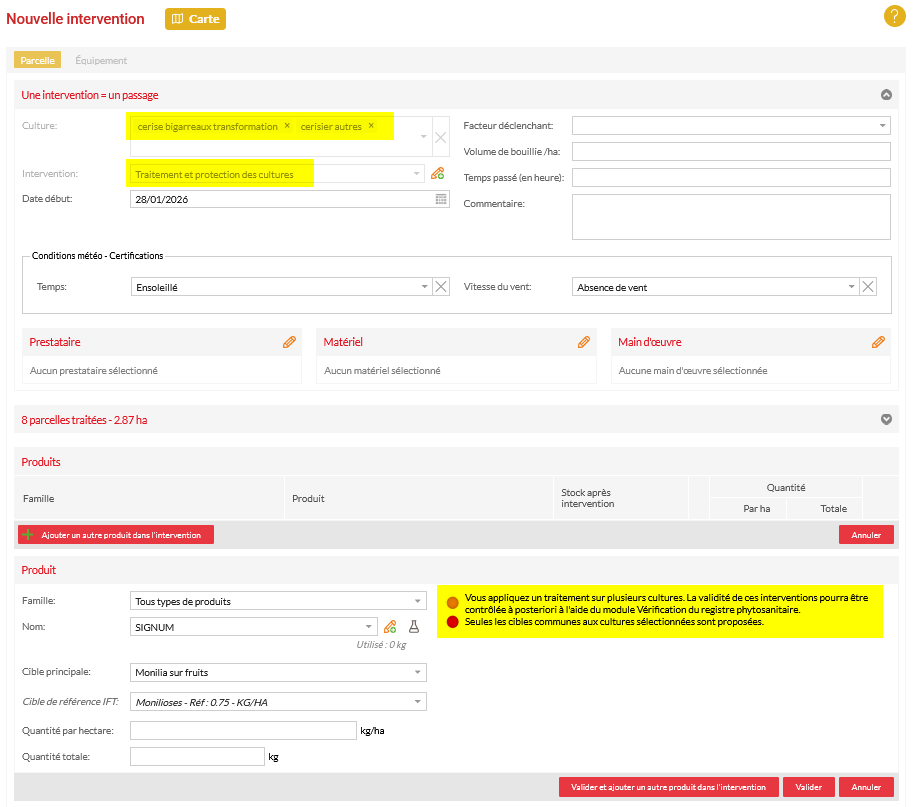Screen dimensions: 915x807
Task: Clear the Temps weather selection
Action: (x=440, y=287)
